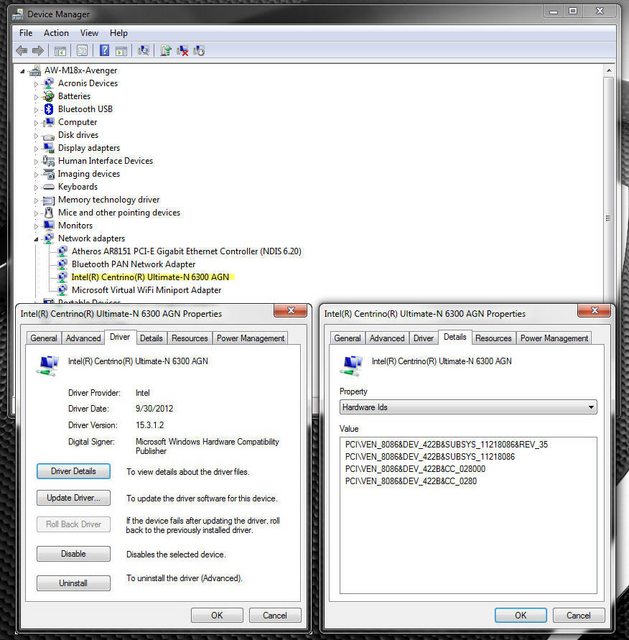Click the Update Driver... button
Viewport: 629px width, 640px height.
click(73, 498)
